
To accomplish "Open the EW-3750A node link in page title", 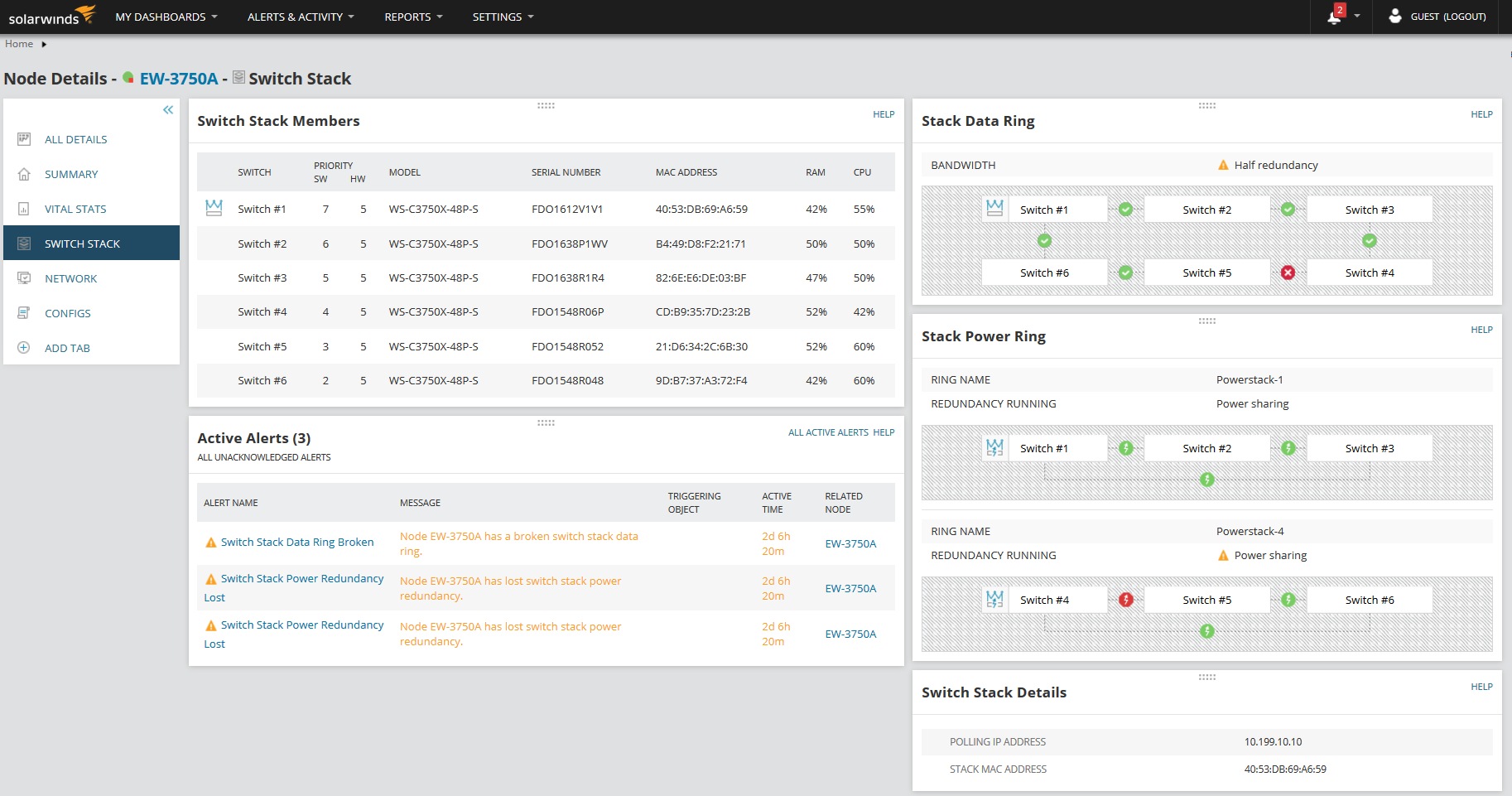I will click(x=179, y=79).
